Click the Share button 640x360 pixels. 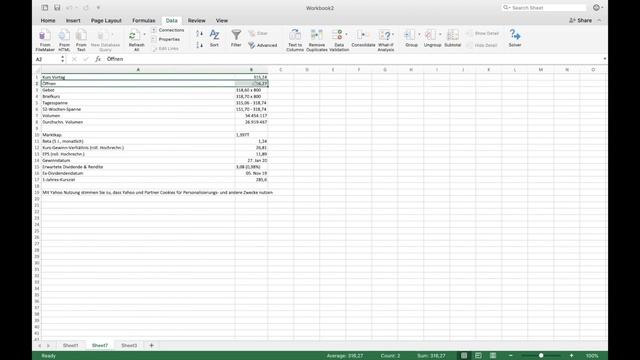pos(580,20)
